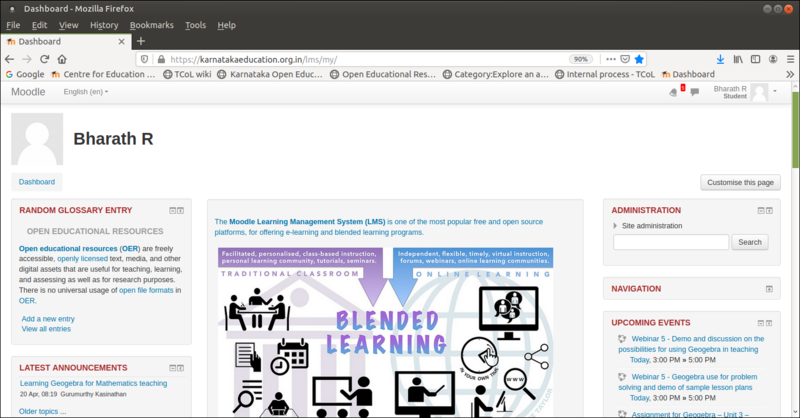
Task: Toggle the sidebar view icon
Action: [756, 59]
